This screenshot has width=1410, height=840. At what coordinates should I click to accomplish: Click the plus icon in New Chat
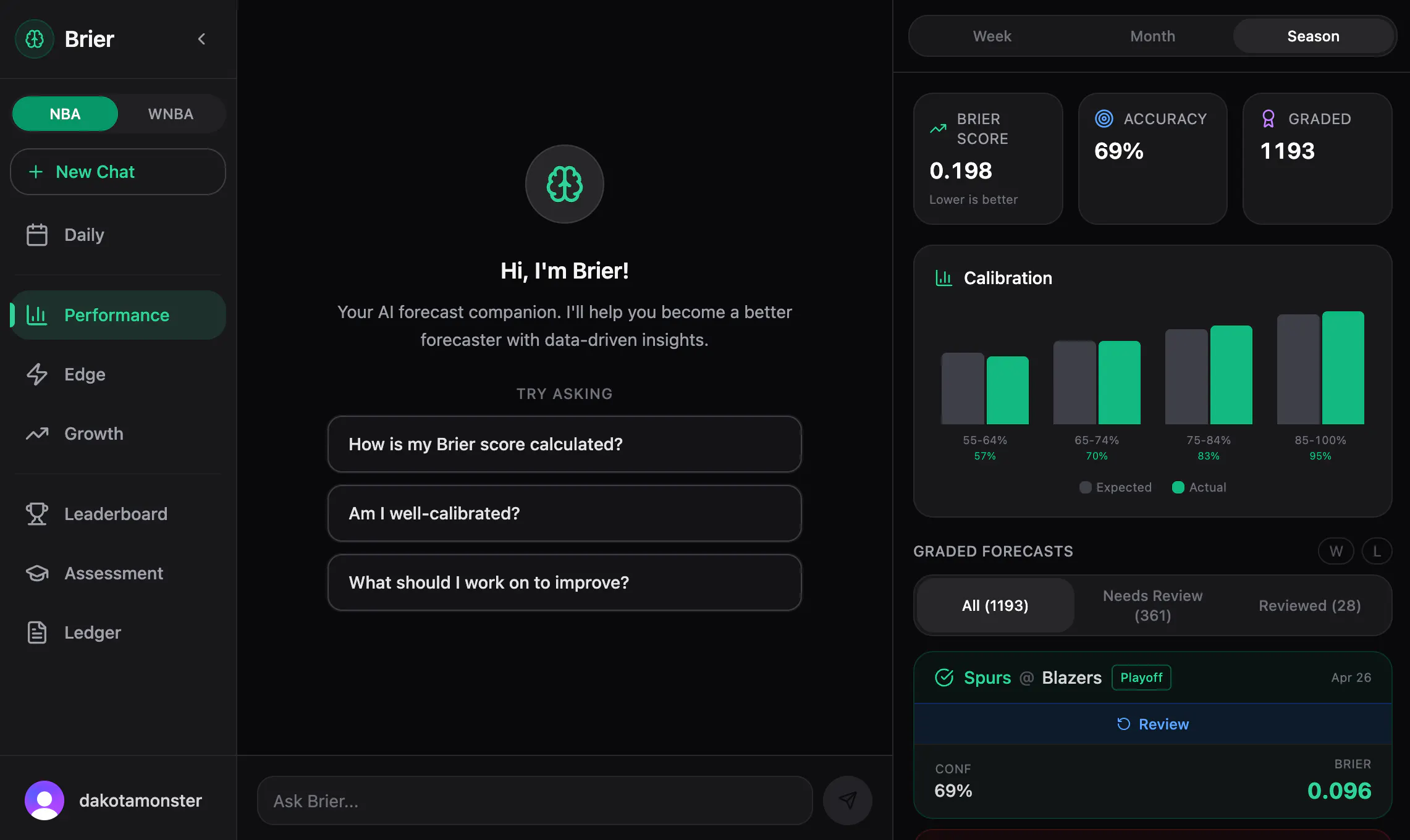[36, 172]
